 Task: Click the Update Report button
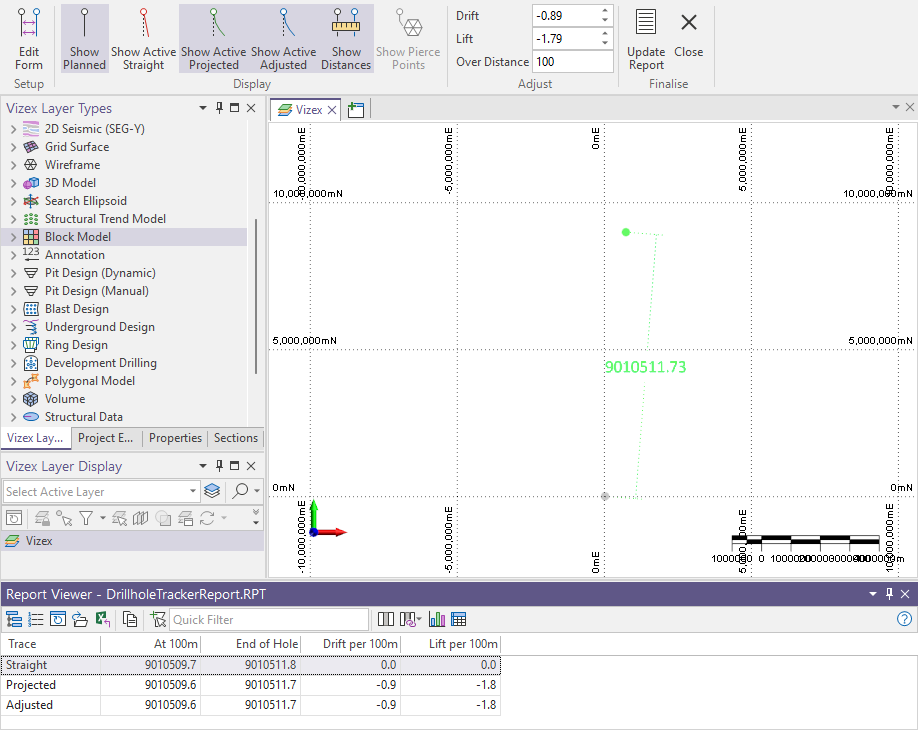coord(646,39)
